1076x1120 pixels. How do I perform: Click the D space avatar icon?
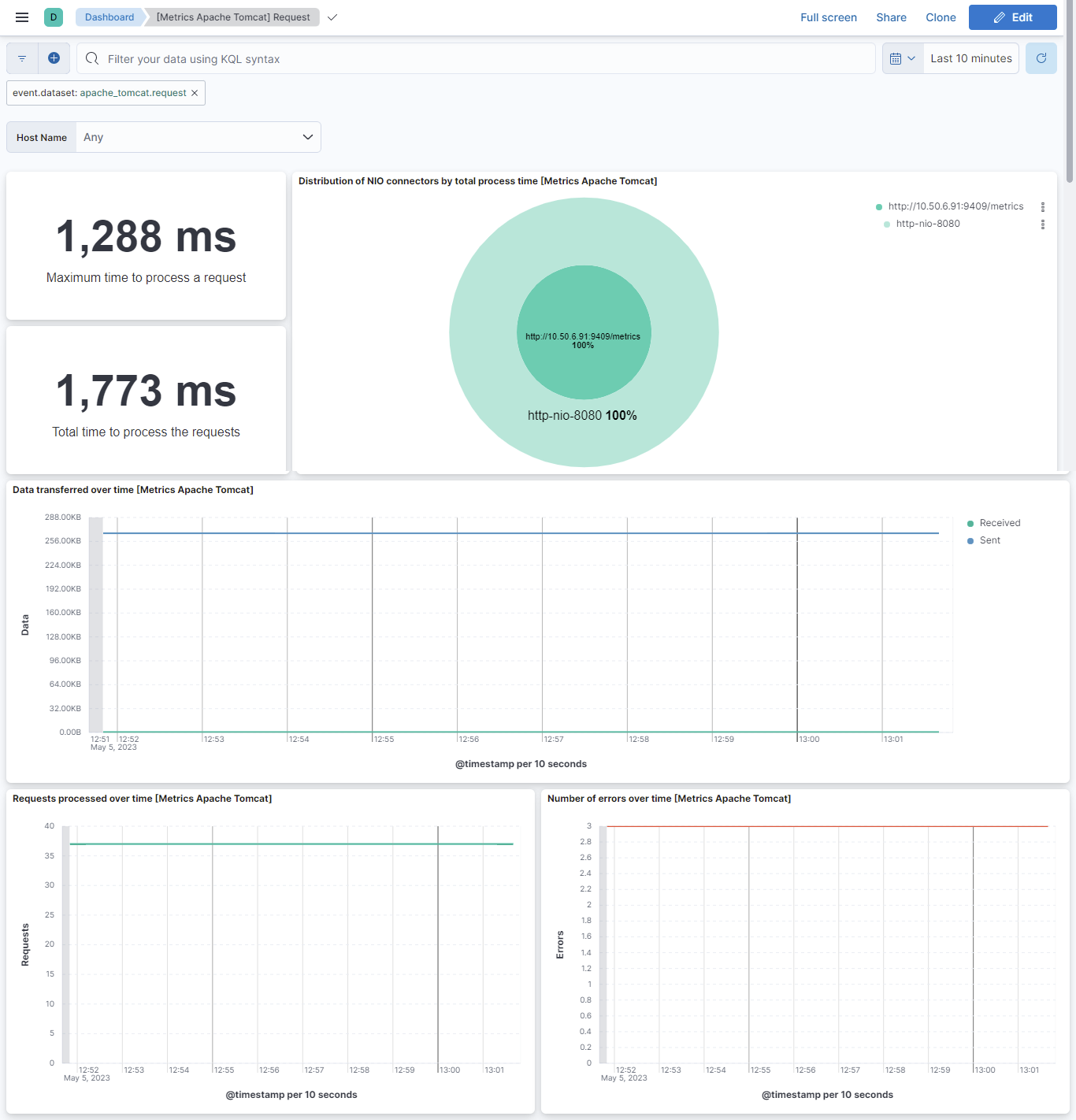tap(54, 17)
